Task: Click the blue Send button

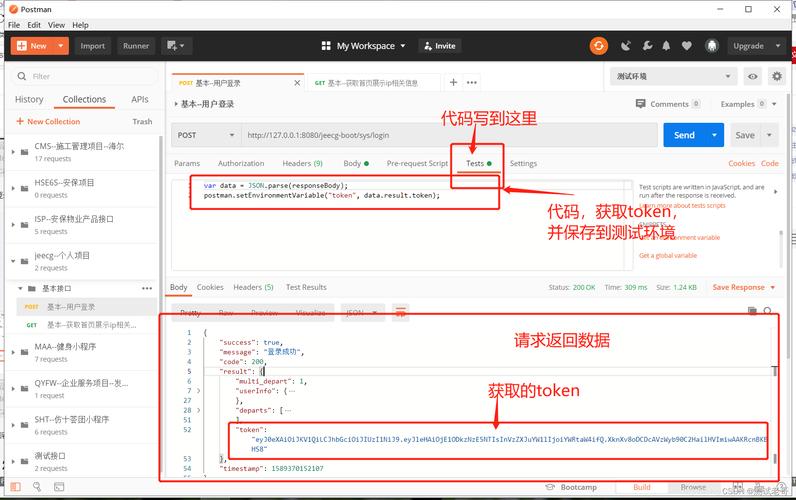Action: click(684, 135)
